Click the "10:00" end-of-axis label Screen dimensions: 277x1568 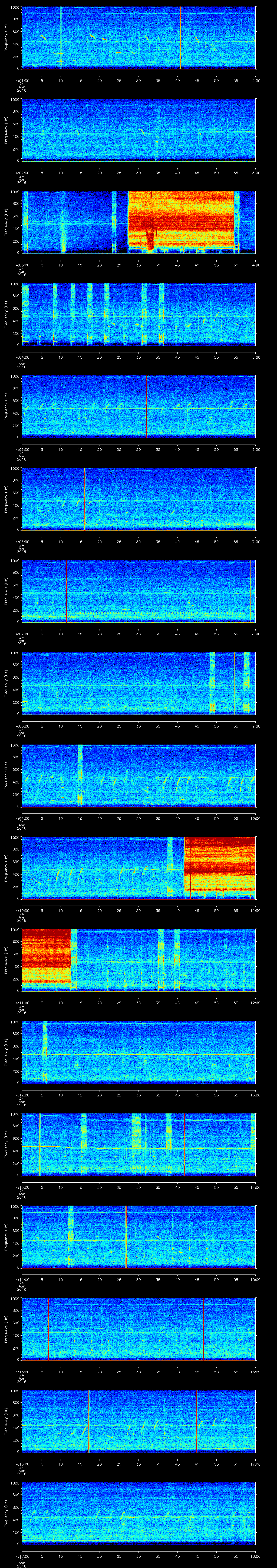coord(255,818)
